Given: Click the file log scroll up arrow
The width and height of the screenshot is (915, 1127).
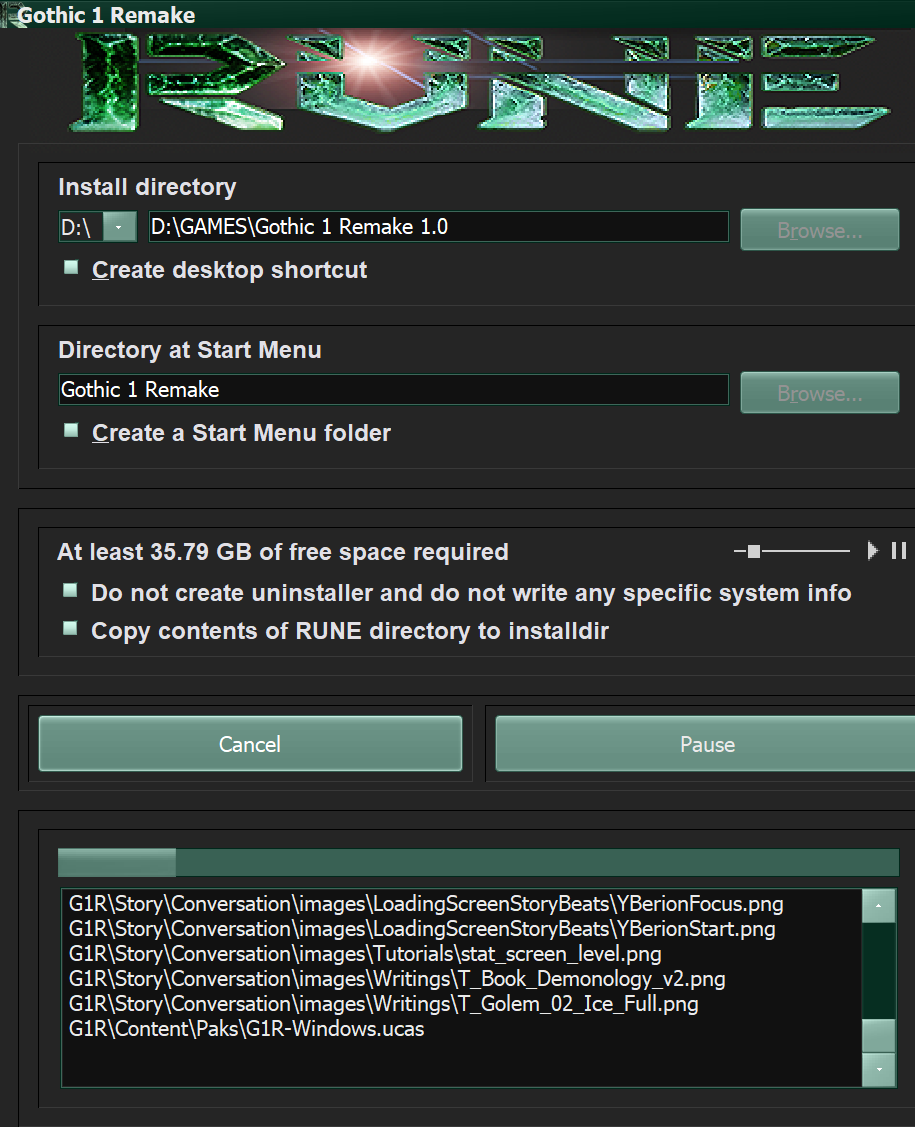Looking at the screenshot, I should pos(878,906).
